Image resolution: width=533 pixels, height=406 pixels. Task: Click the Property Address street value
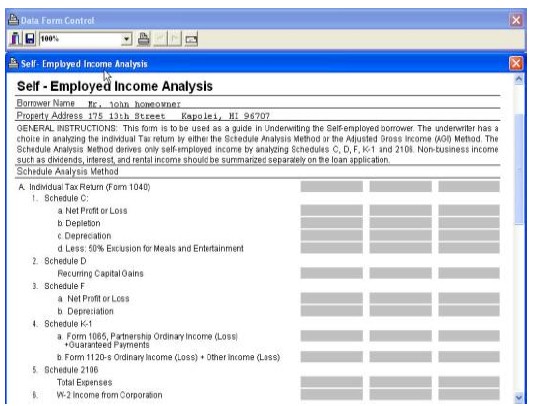tap(126, 116)
